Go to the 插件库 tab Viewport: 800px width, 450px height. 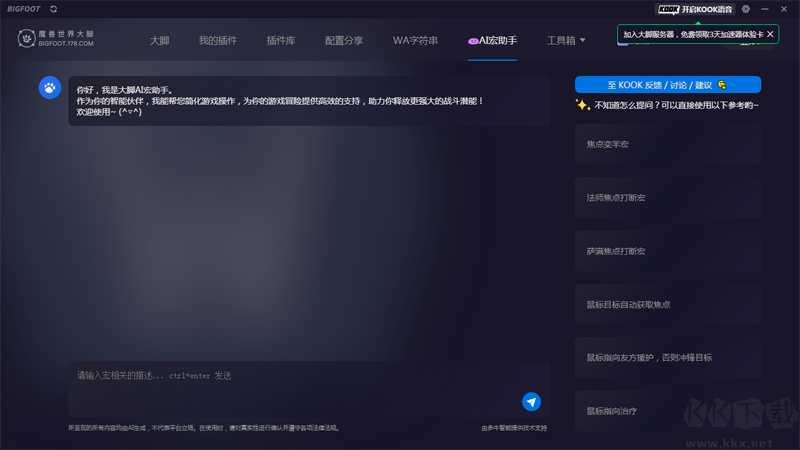pos(281,40)
